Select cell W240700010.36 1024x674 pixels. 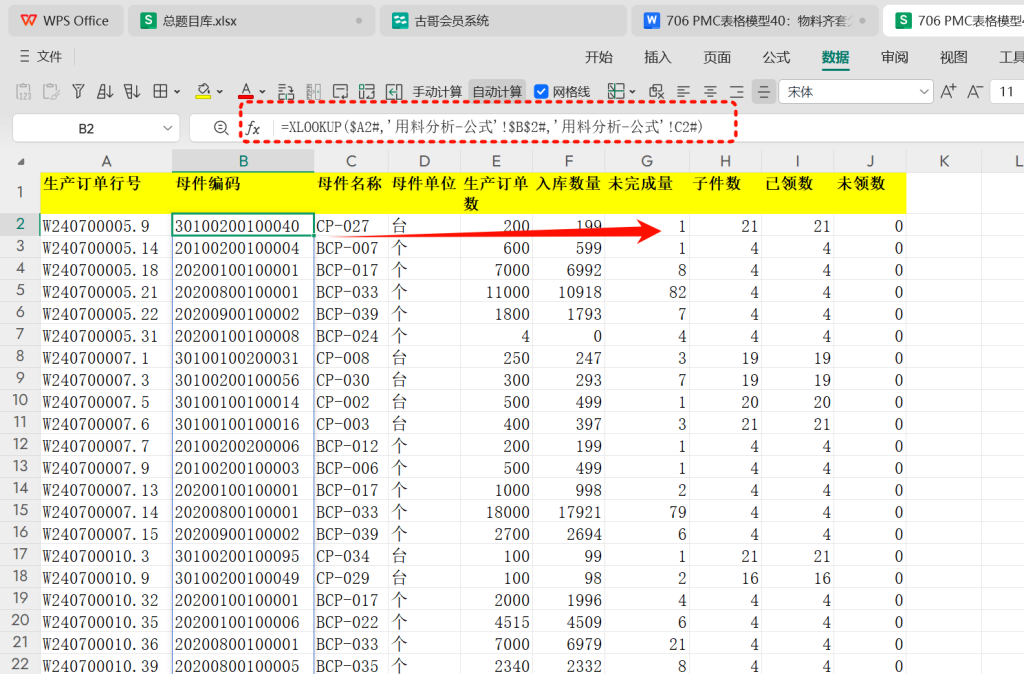(106, 644)
